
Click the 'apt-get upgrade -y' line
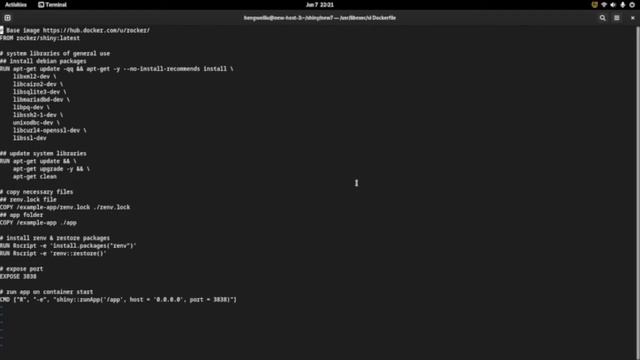pos(51,169)
